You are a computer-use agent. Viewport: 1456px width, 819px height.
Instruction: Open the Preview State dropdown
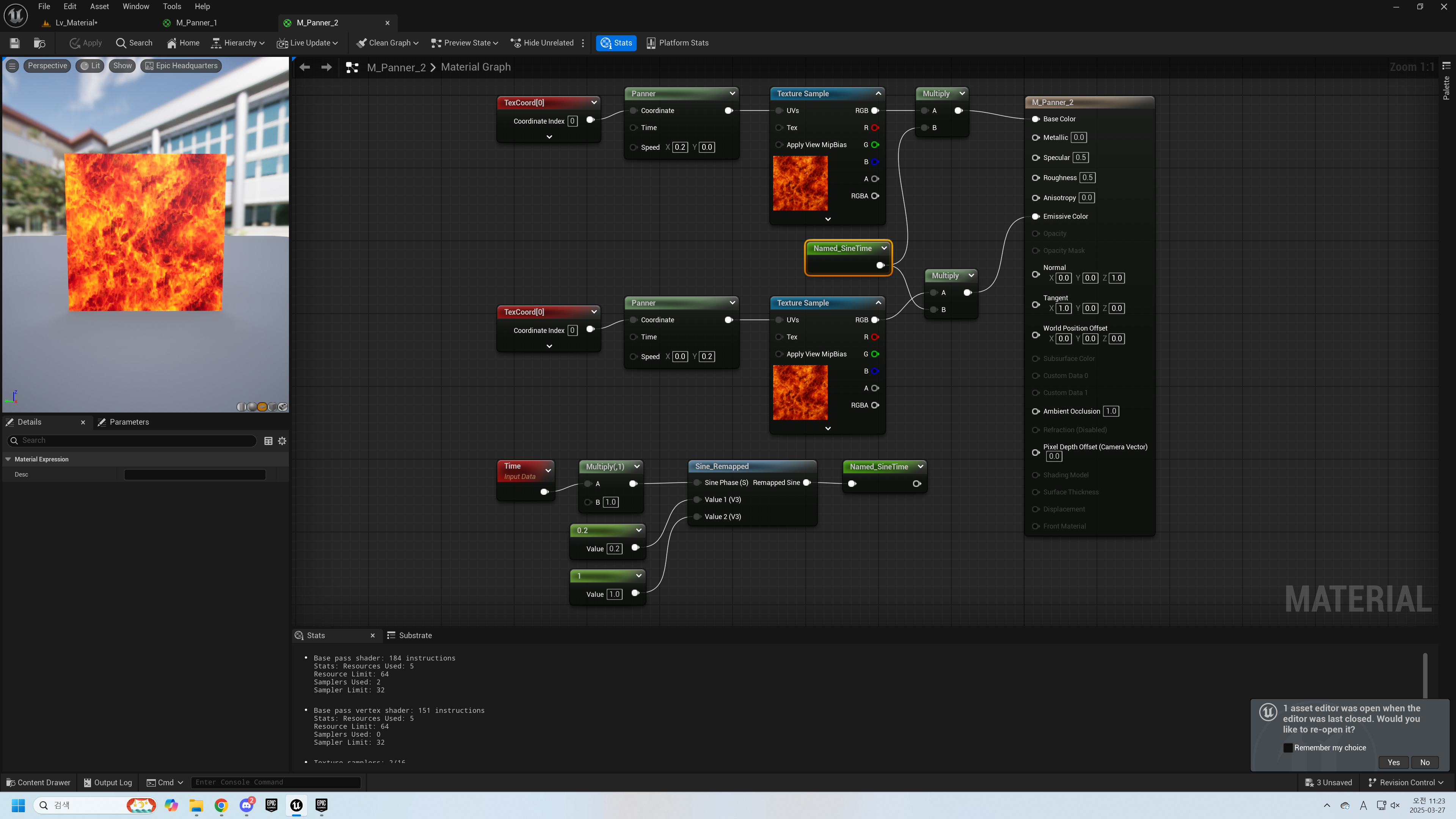pos(464,43)
